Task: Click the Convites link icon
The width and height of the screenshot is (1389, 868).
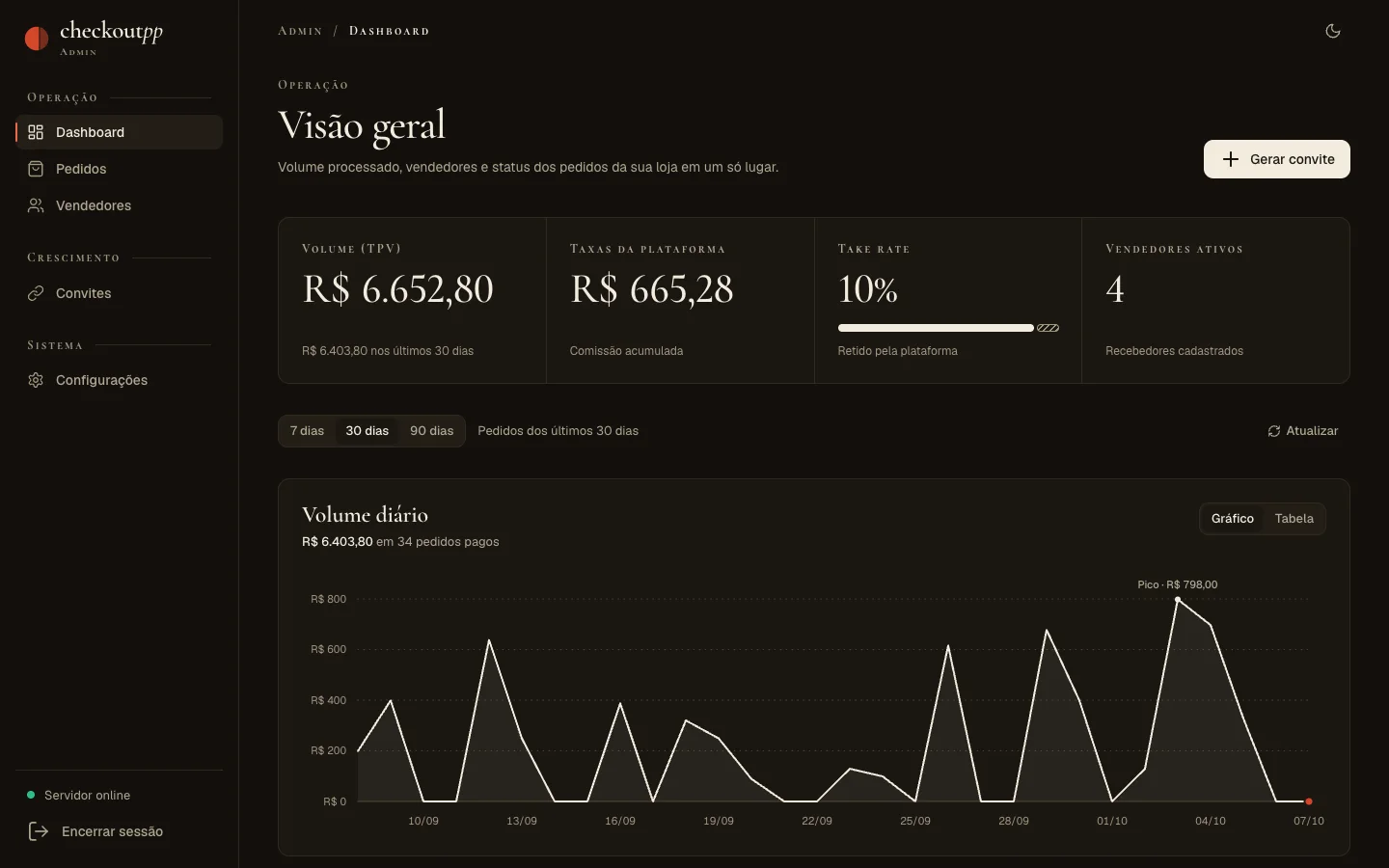Action: (36, 293)
